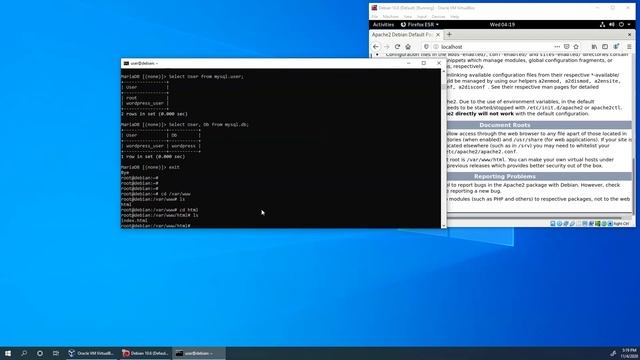The width and height of the screenshot is (640, 360).
Task: Click the last terminal prompt line
Action: [x=156, y=226]
